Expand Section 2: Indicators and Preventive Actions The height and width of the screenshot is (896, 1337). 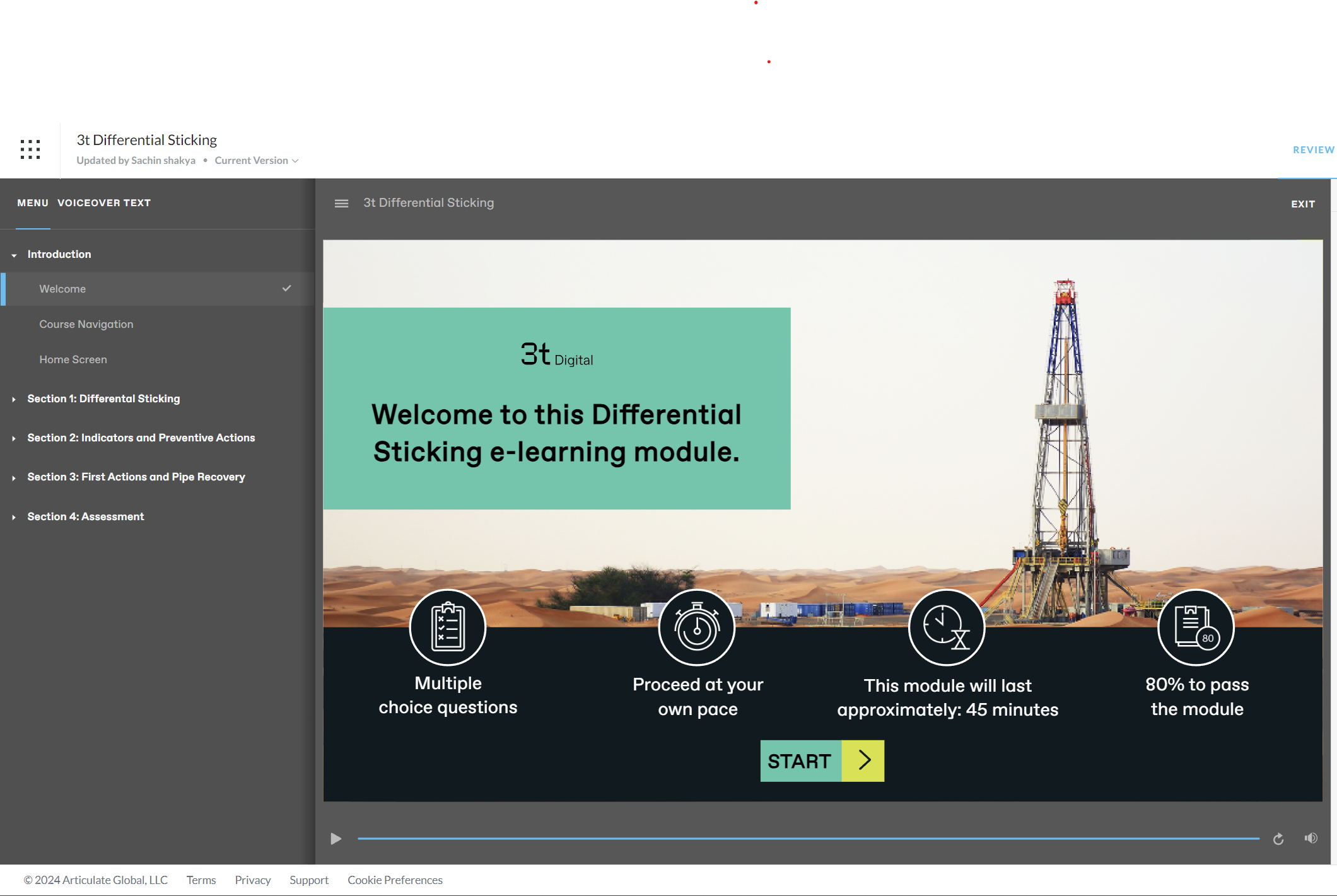[x=14, y=438]
